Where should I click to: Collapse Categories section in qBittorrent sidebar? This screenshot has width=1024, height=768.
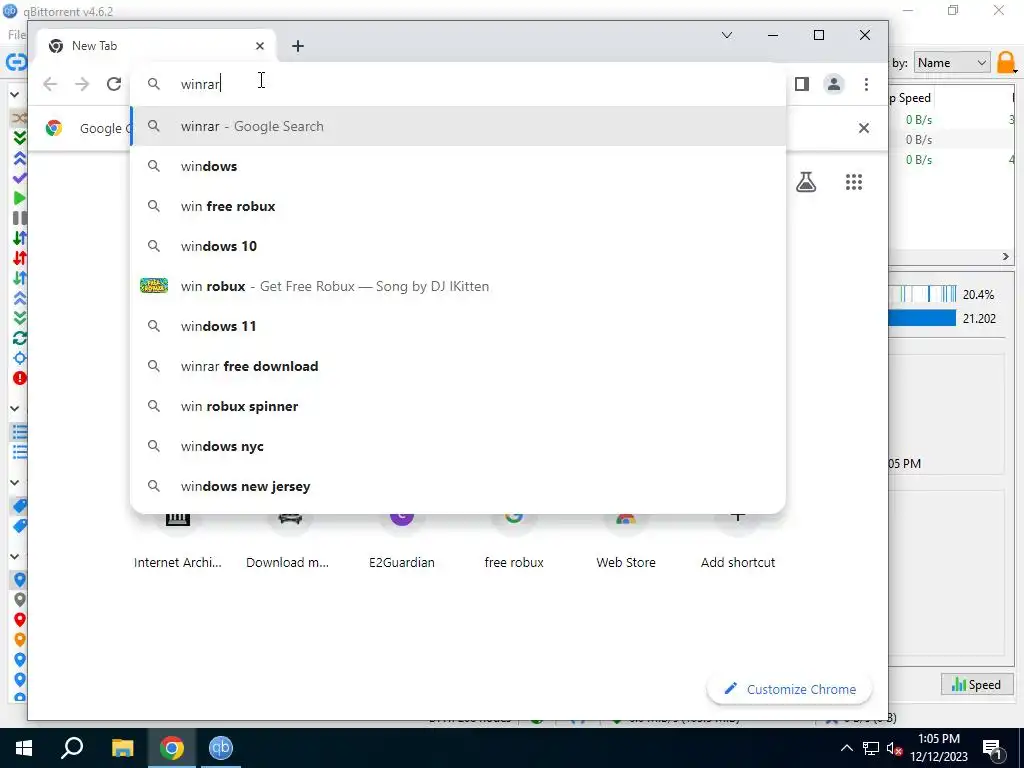pos(14,408)
